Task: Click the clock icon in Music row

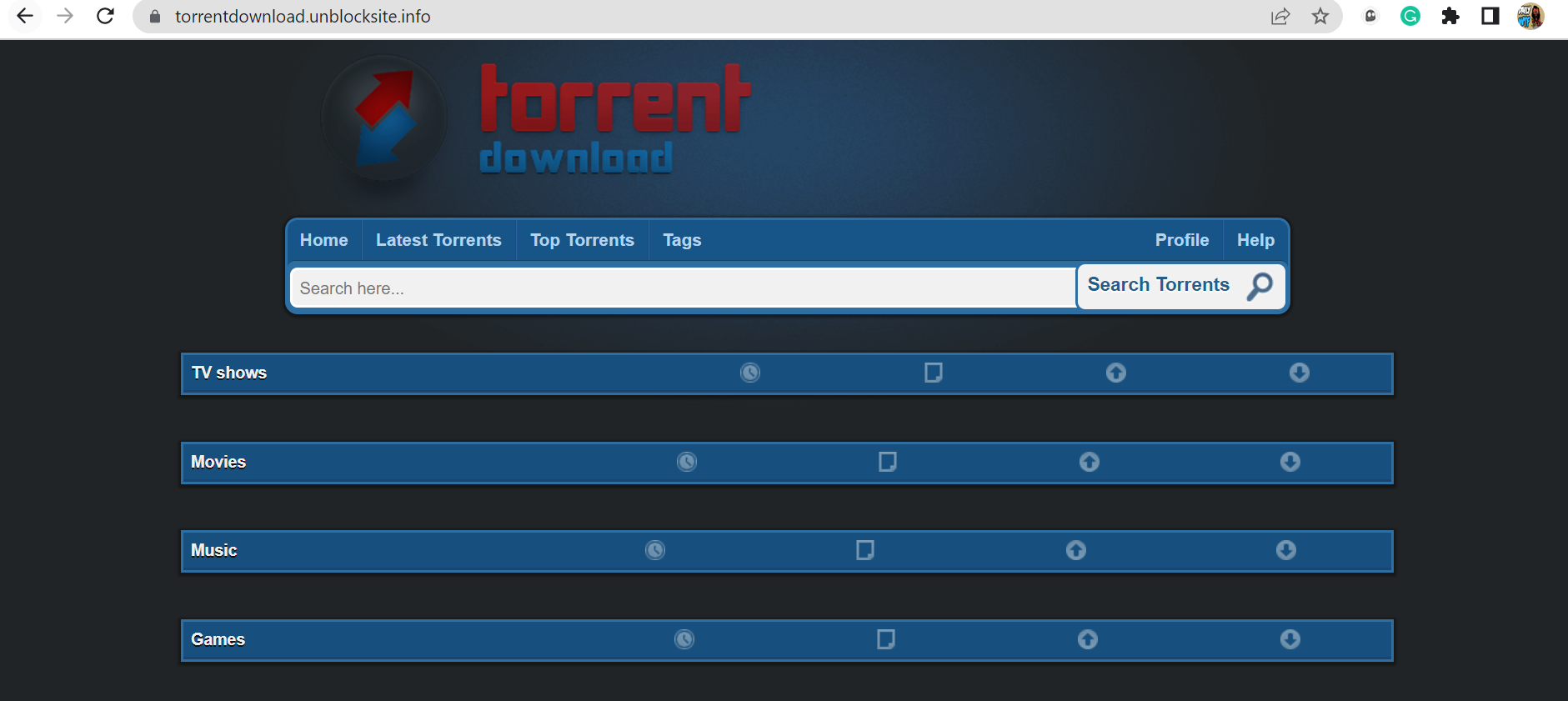Action: [655, 550]
